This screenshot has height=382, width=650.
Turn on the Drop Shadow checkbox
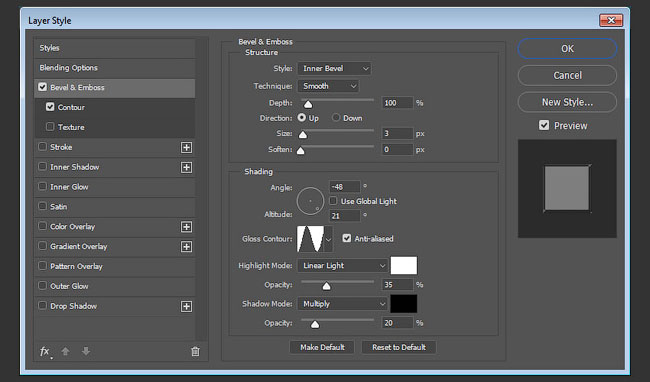coord(42,305)
